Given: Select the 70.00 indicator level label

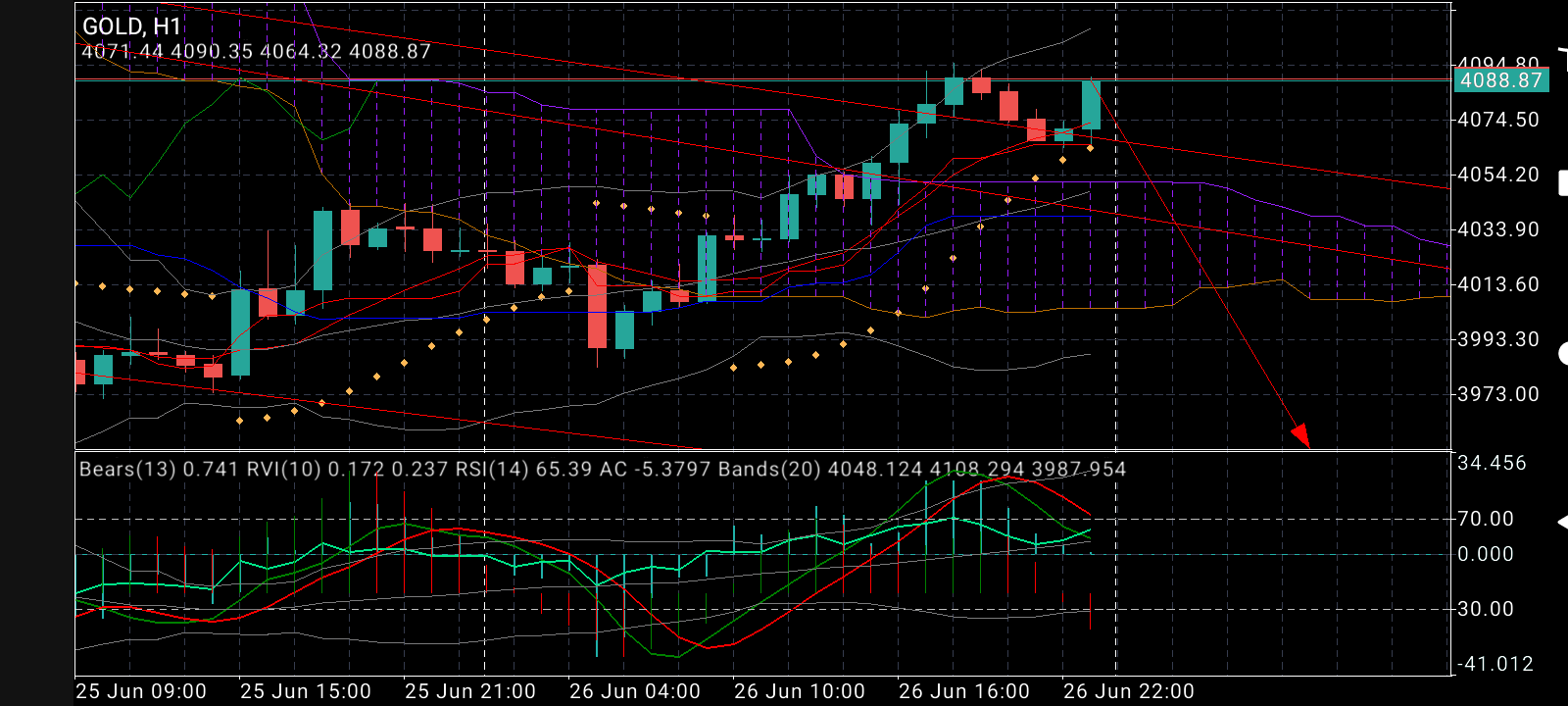Looking at the screenshot, I should (1486, 519).
